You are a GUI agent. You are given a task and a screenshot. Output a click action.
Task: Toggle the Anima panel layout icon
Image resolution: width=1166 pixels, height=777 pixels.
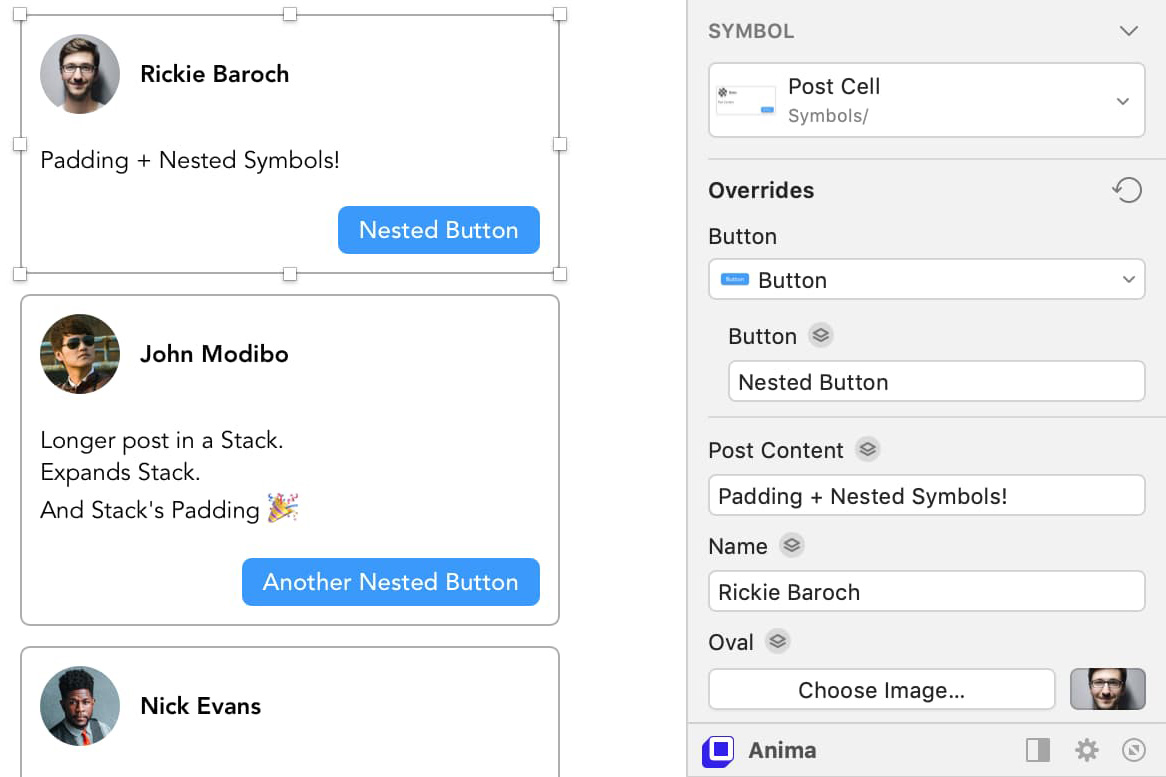pyautogui.click(x=1038, y=750)
